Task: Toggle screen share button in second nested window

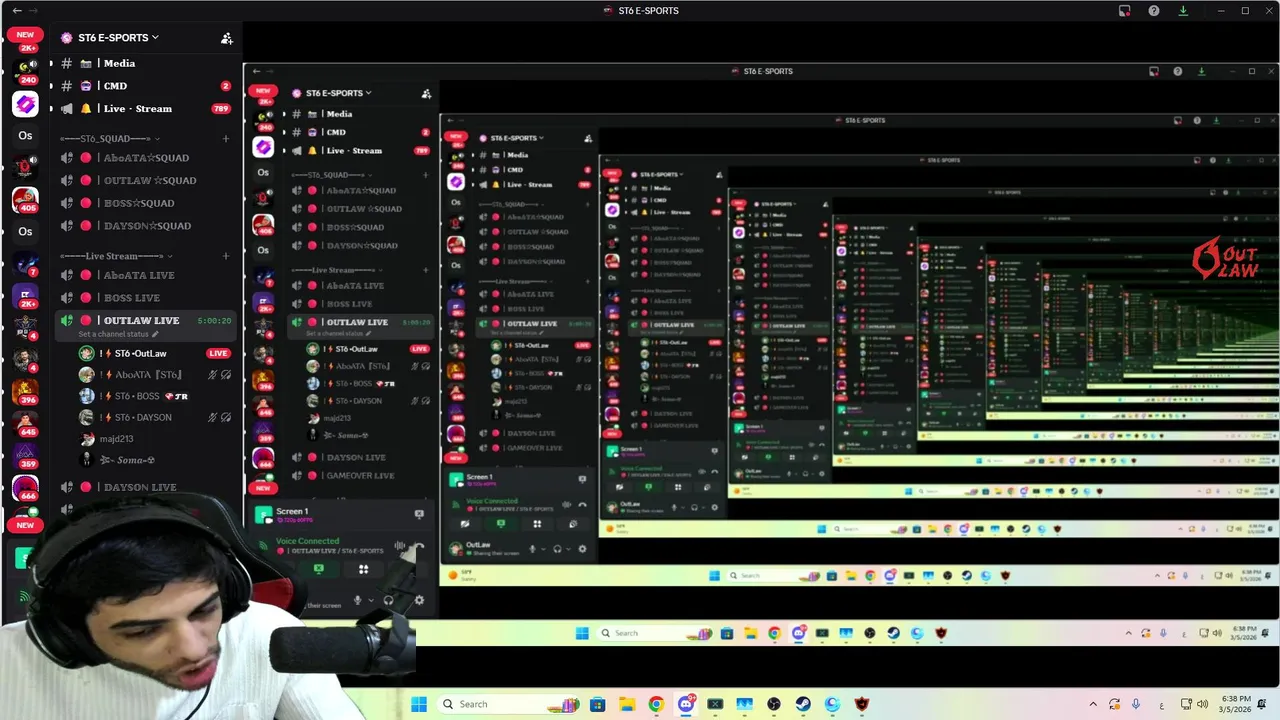Action: 501,524
